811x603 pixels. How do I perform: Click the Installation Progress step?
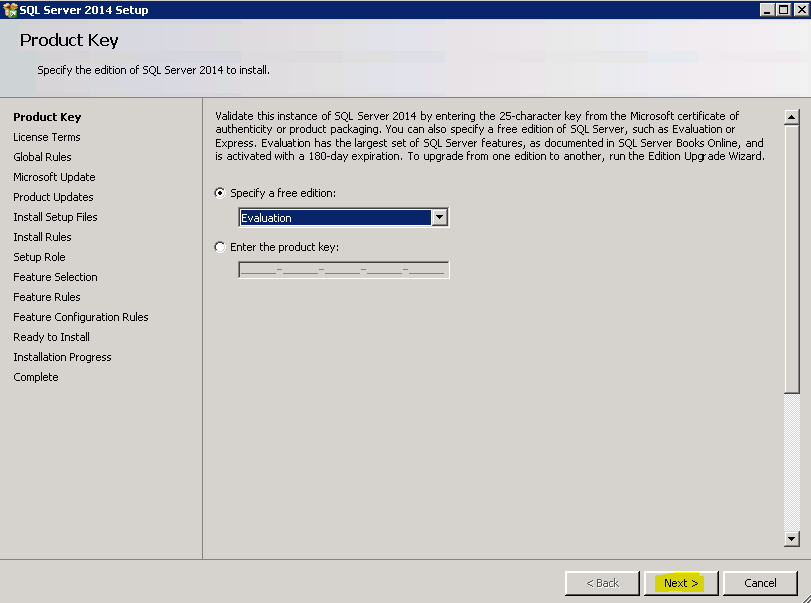62,357
